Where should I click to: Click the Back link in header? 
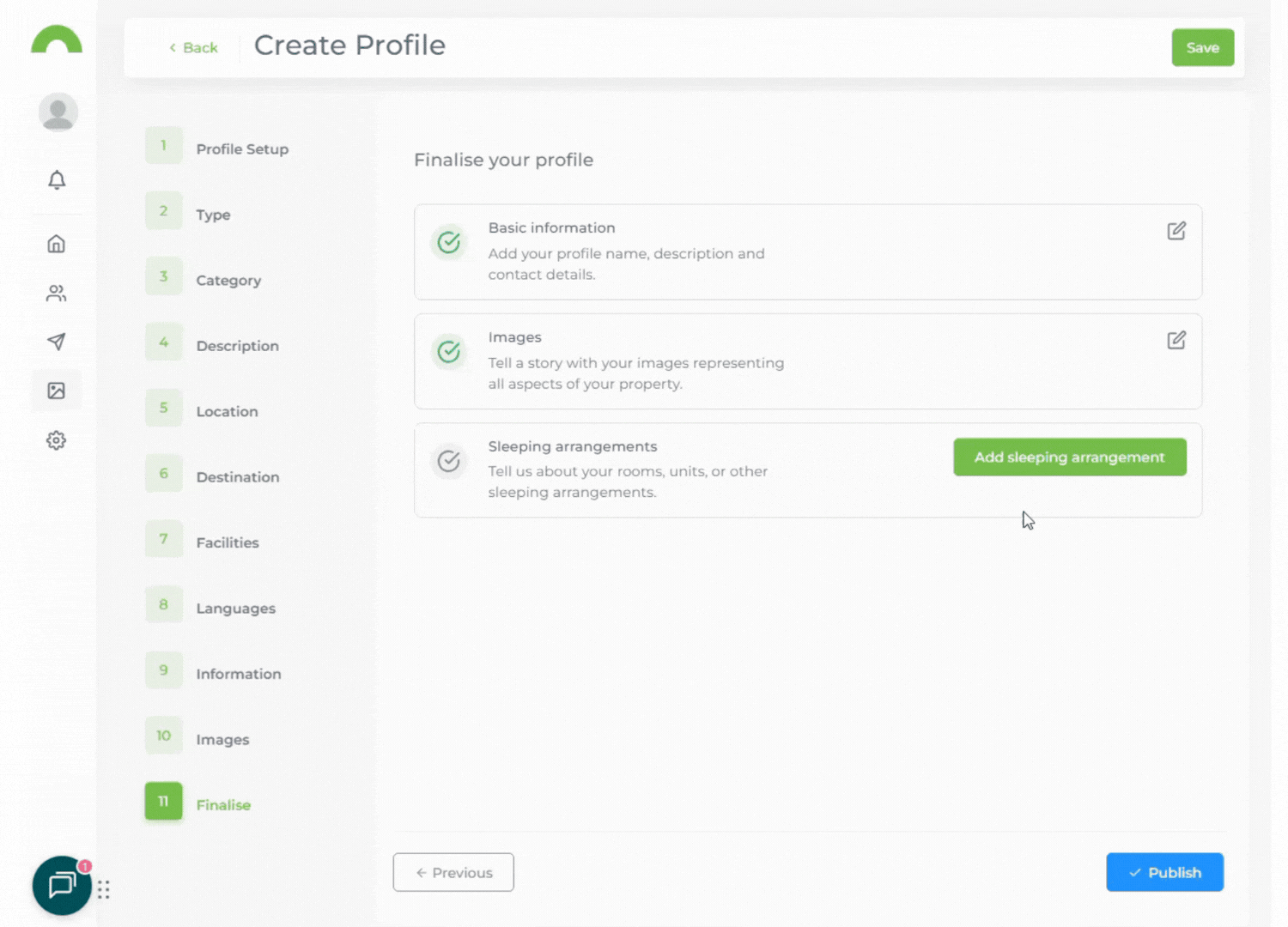click(x=193, y=48)
